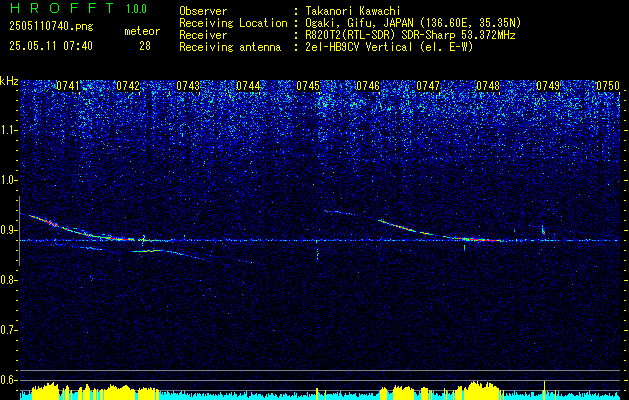
Task: Click the HROFFT program title text
Action: click(x=62, y=8)
